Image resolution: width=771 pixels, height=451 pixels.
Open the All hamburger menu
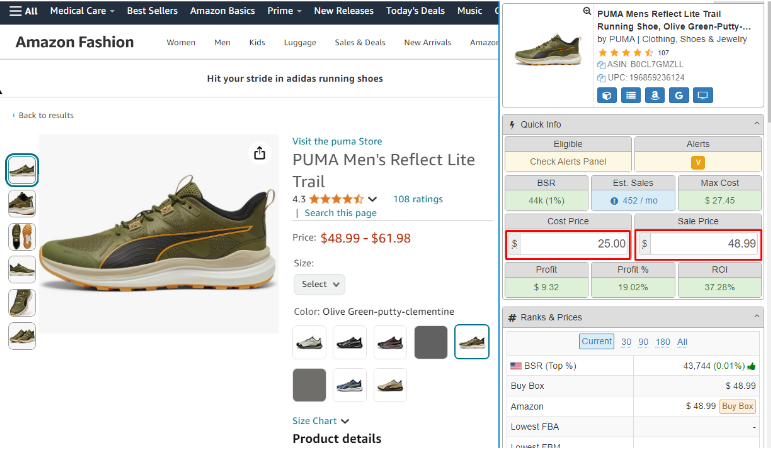[x=23, y=11]
